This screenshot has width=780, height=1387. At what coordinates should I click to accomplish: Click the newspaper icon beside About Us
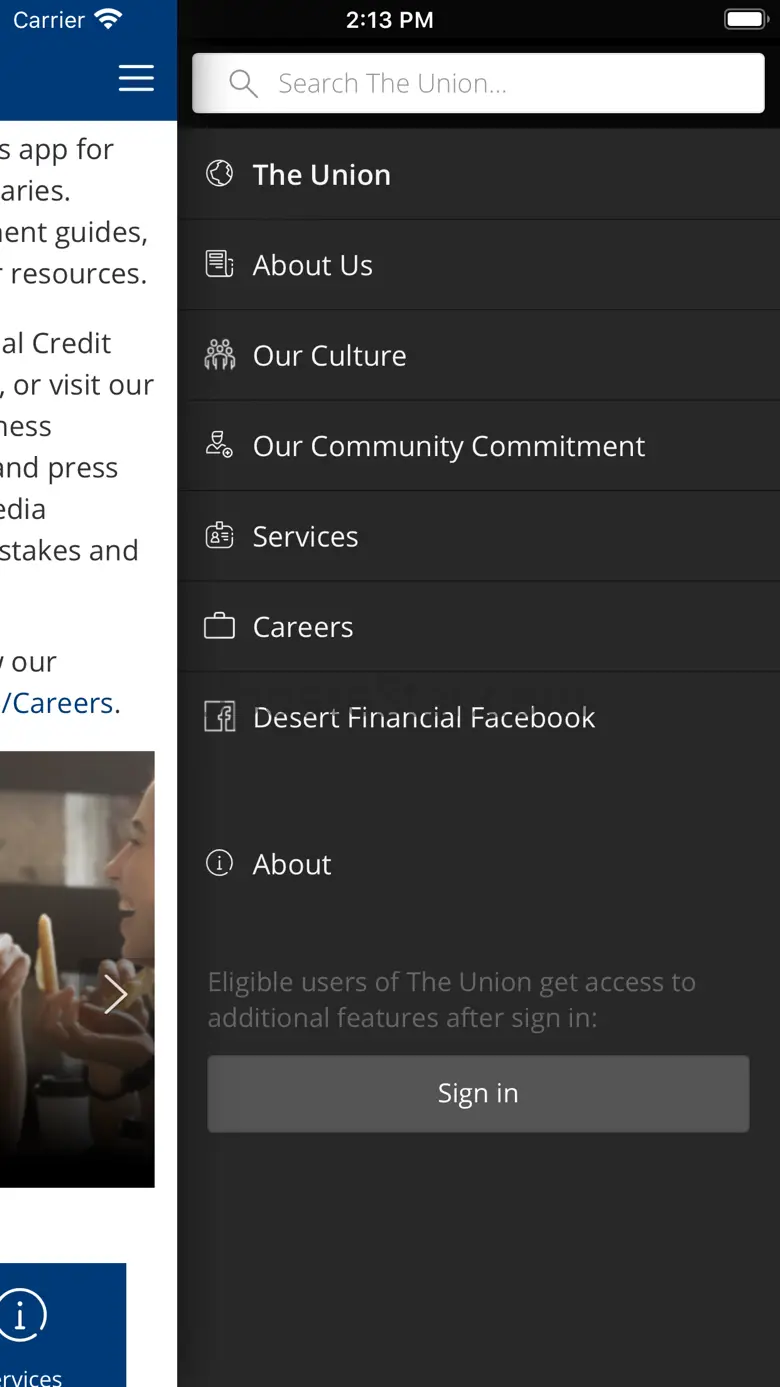coord(220,265)
